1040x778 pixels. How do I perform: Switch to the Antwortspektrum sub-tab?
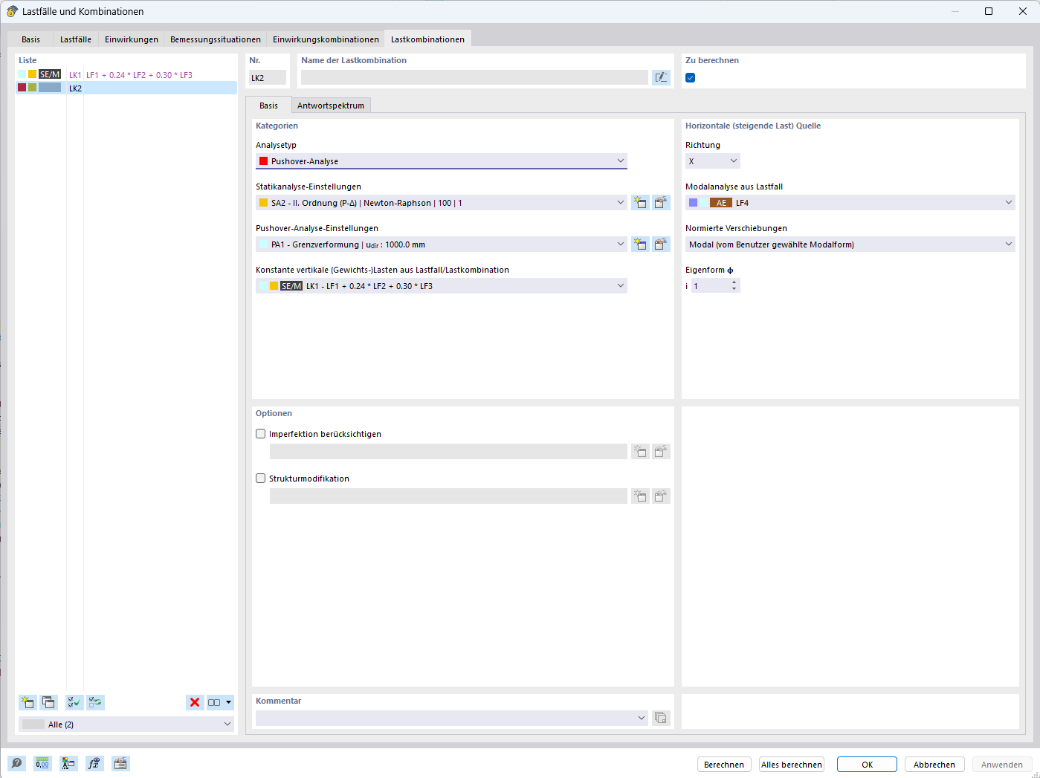(330, 105)
